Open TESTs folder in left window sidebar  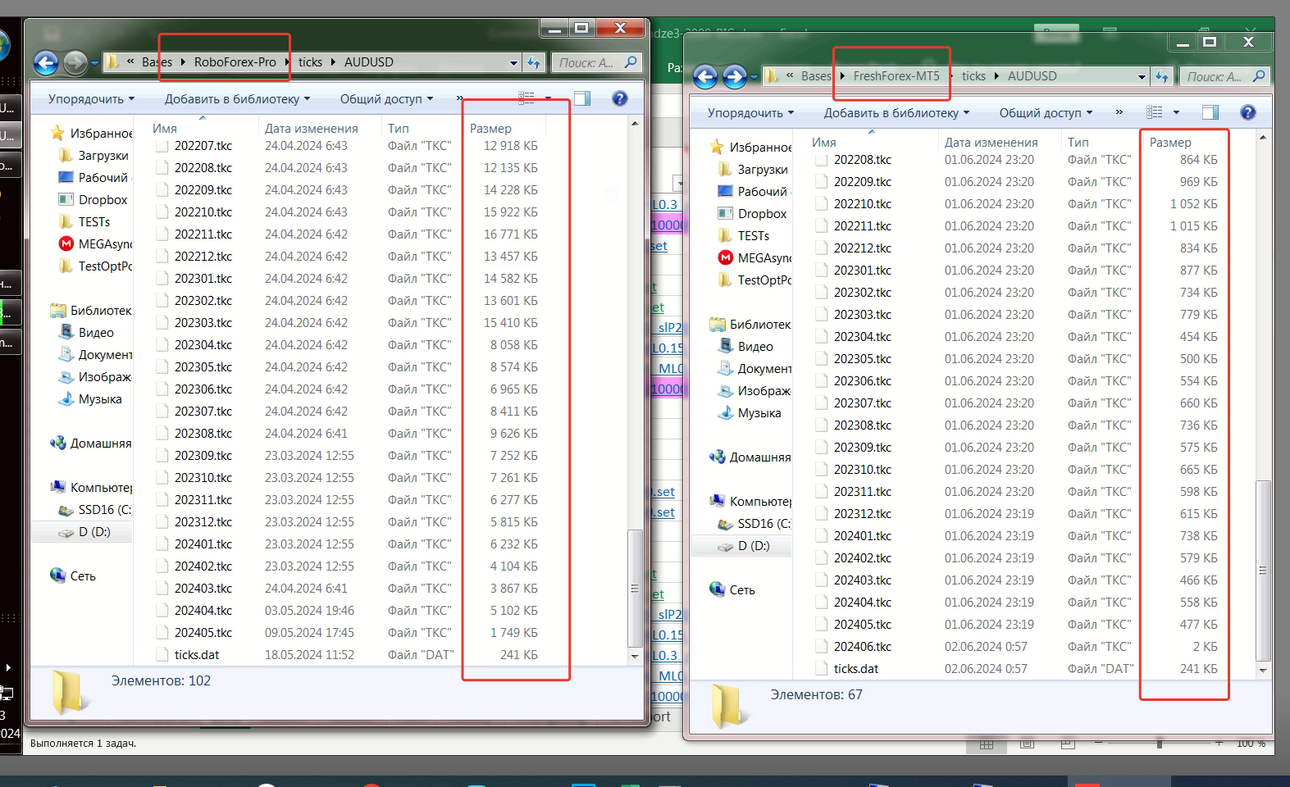click(84, 222)
